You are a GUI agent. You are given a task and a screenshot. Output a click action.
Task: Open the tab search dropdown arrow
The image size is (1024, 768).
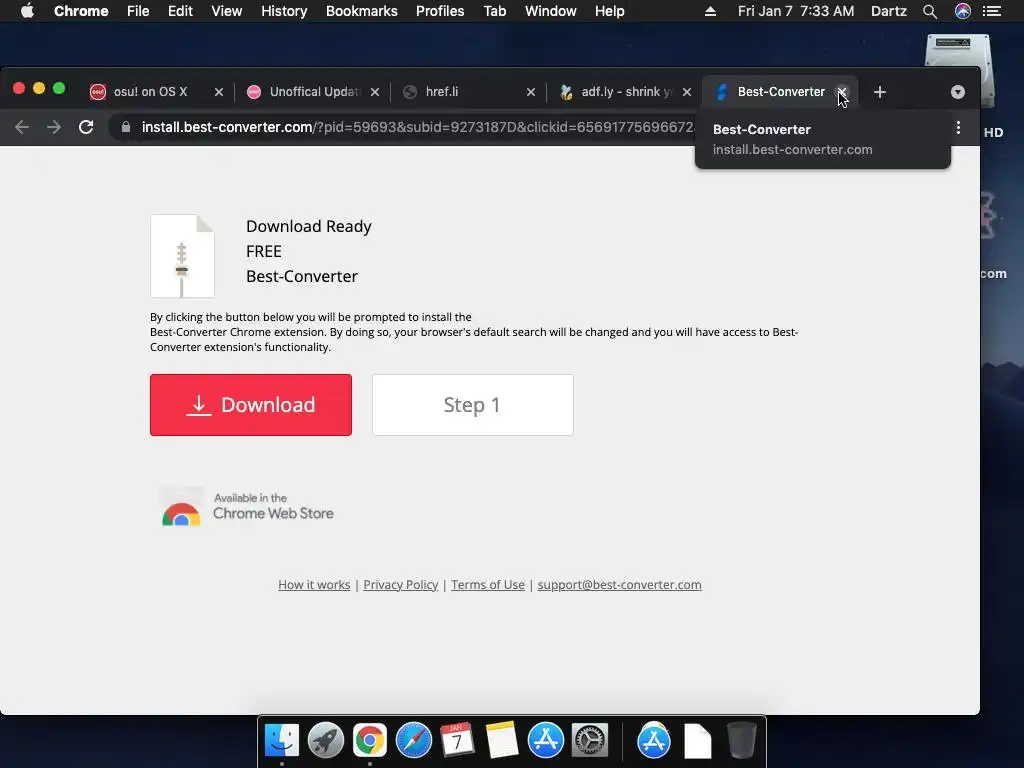[x=957, y=92]
